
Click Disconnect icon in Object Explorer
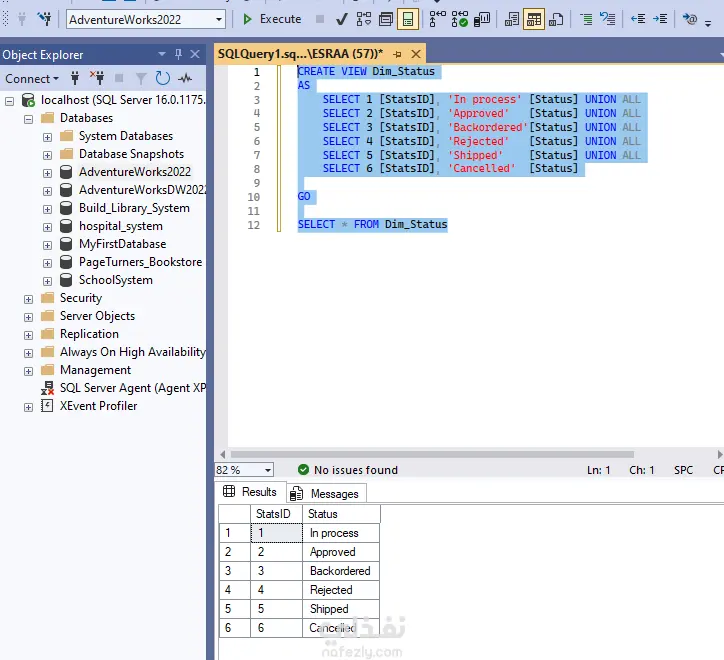point(97,78)
